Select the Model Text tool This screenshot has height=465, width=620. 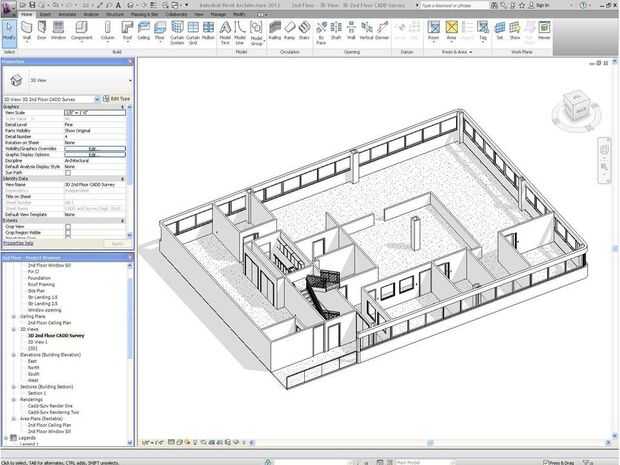click(225, 32)
